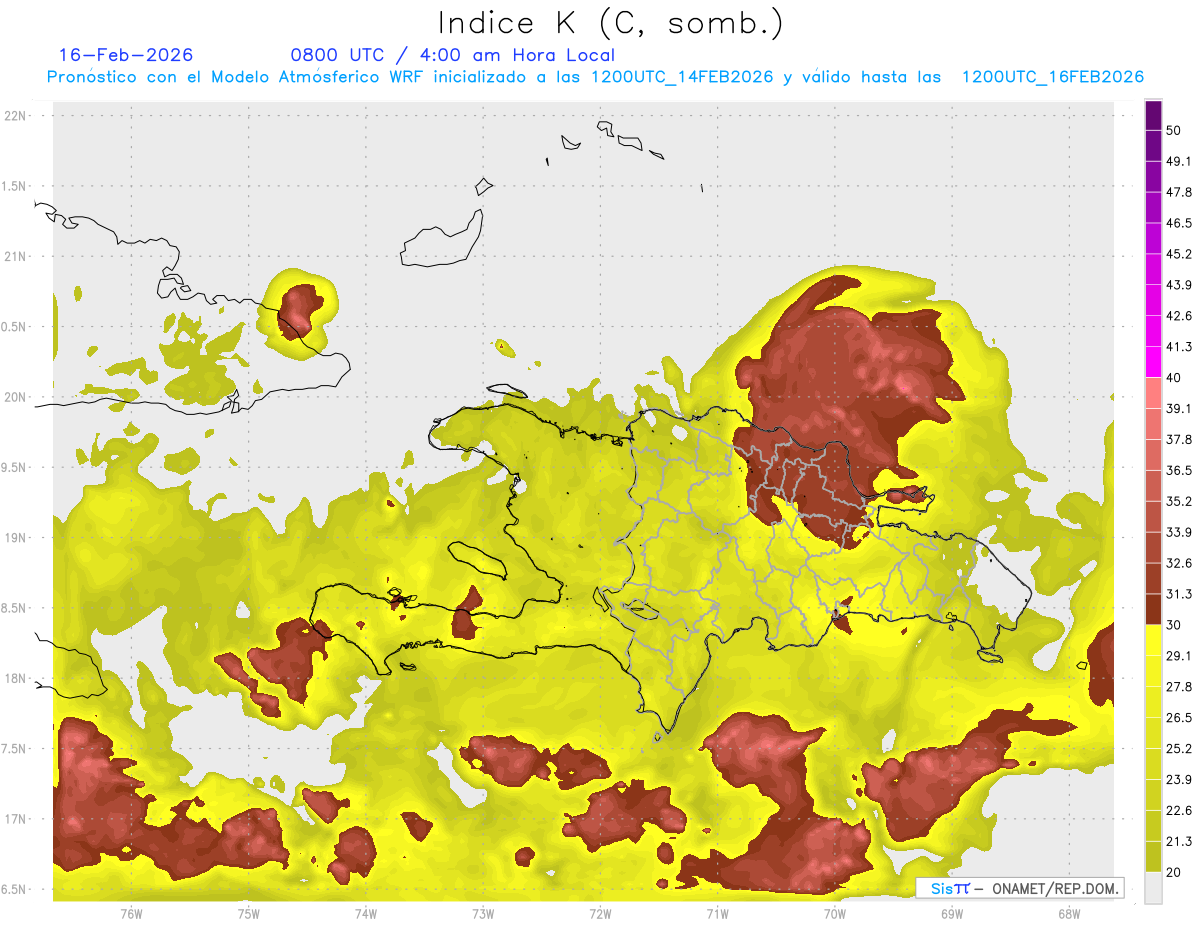The width and height of the screenshot is (1200, 927).
Task: Click the 'Indice K (C, somb.)' title
Action: pos(611,23)
